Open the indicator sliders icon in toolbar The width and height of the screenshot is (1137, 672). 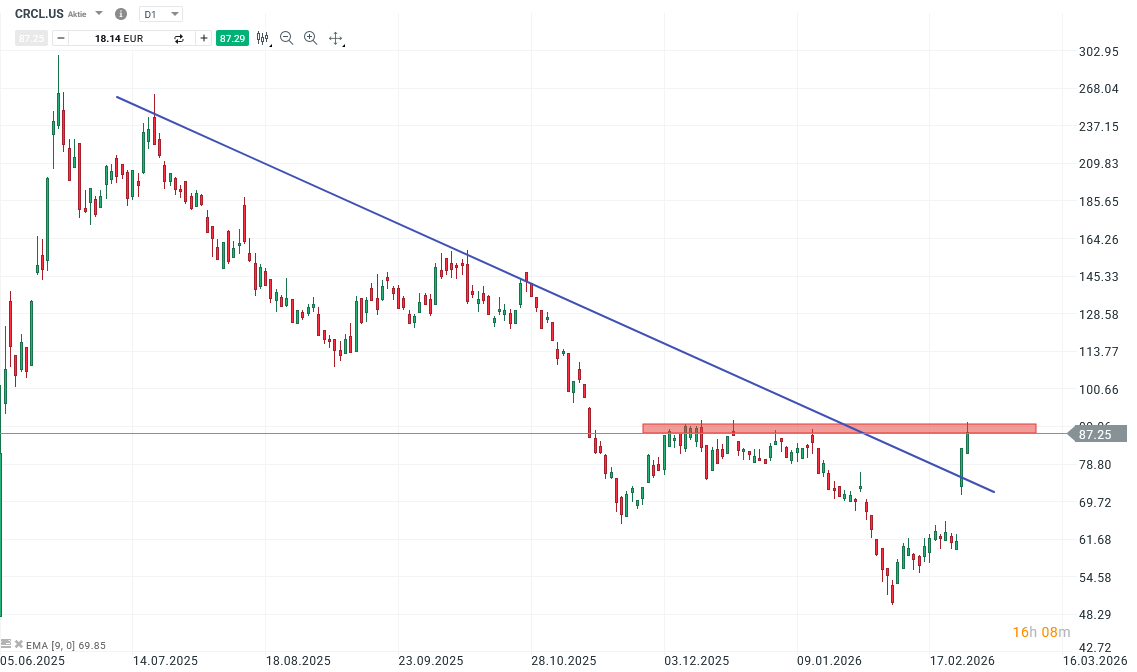click(262, 38)
